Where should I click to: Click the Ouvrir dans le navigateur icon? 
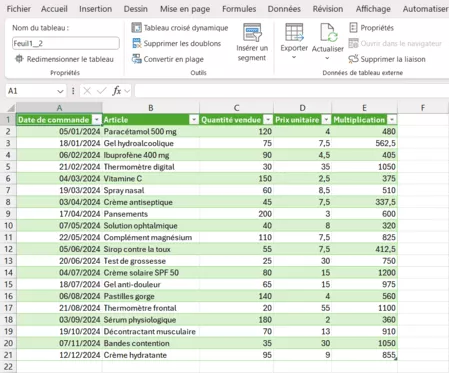click(x=353, y=43)
